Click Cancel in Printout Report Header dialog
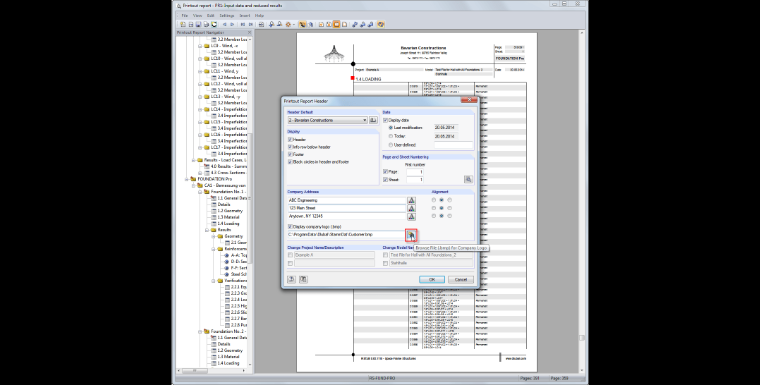 (460, 279)
